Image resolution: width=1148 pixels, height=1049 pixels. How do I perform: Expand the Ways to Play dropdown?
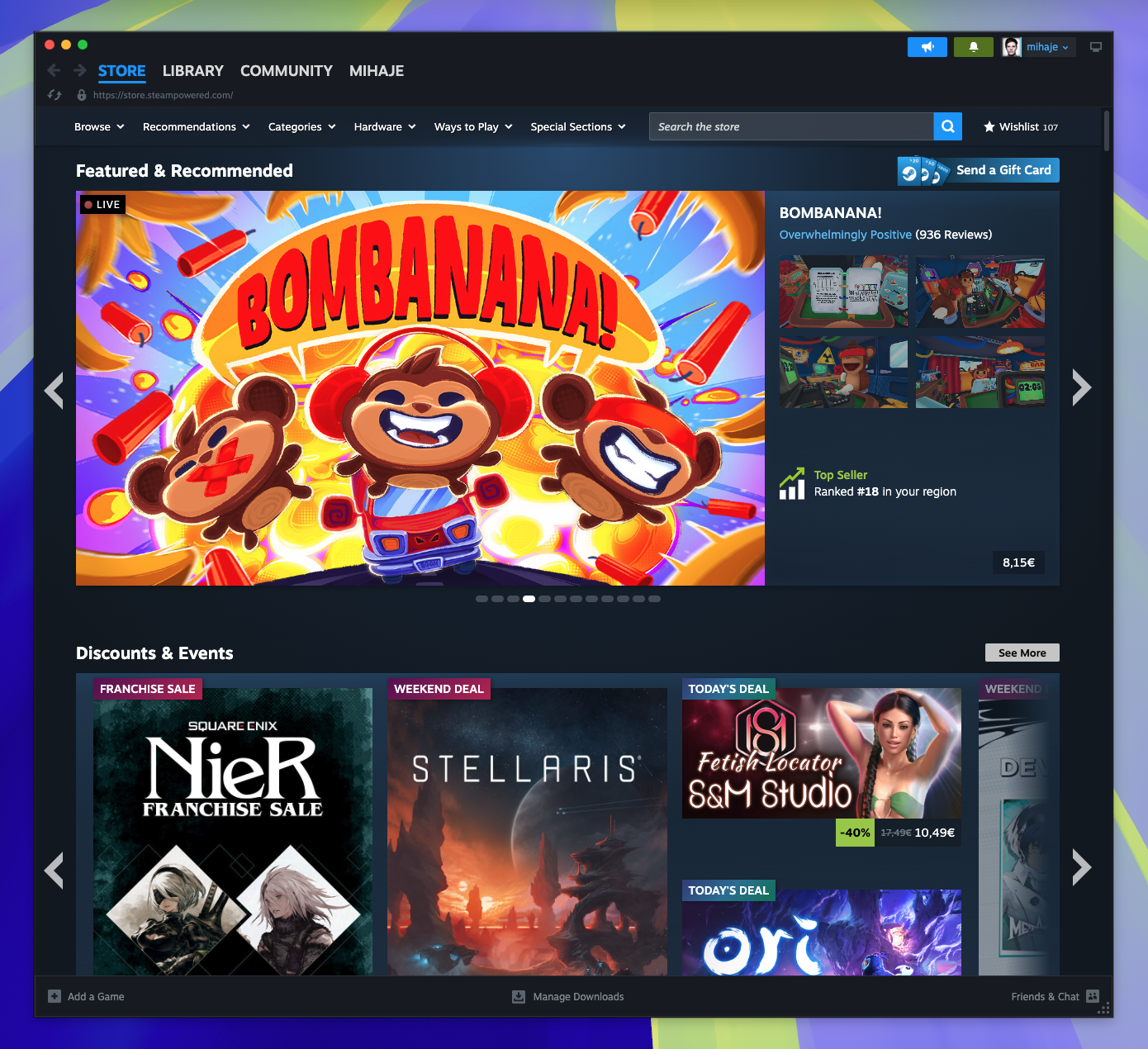[x=473, y=126]
